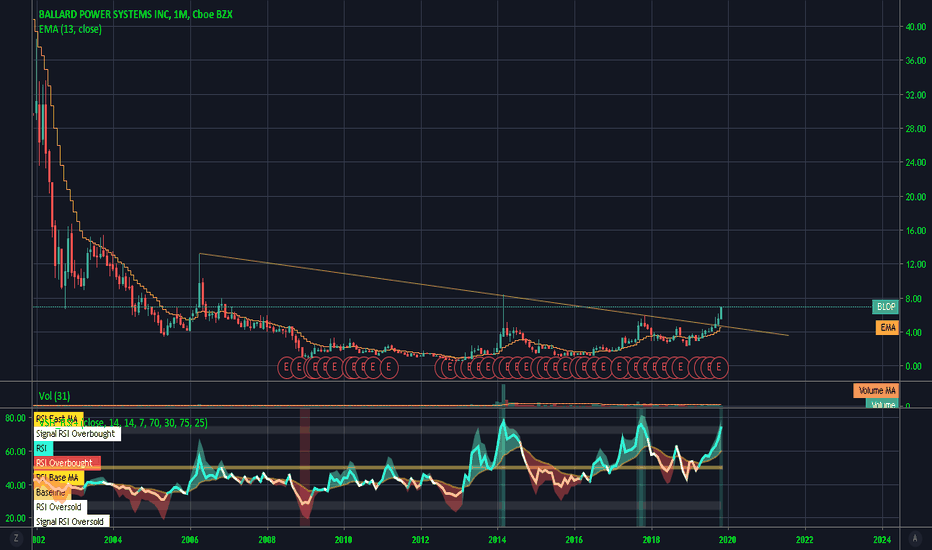
Task: Click the EMA (13, close) indicator legend
Action: [x=70, y=29]
